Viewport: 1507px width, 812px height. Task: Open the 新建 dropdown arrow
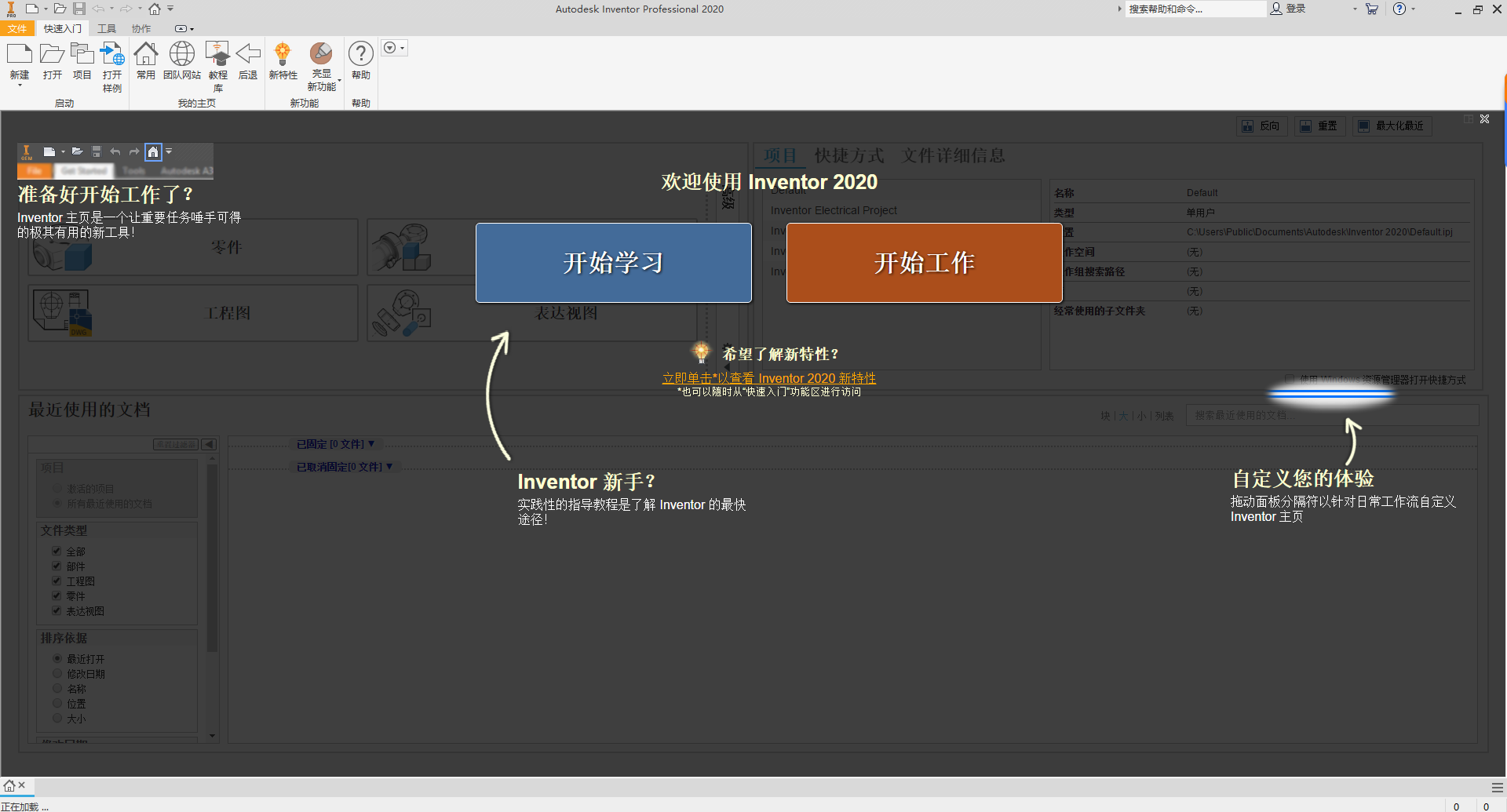coord(20,86)
